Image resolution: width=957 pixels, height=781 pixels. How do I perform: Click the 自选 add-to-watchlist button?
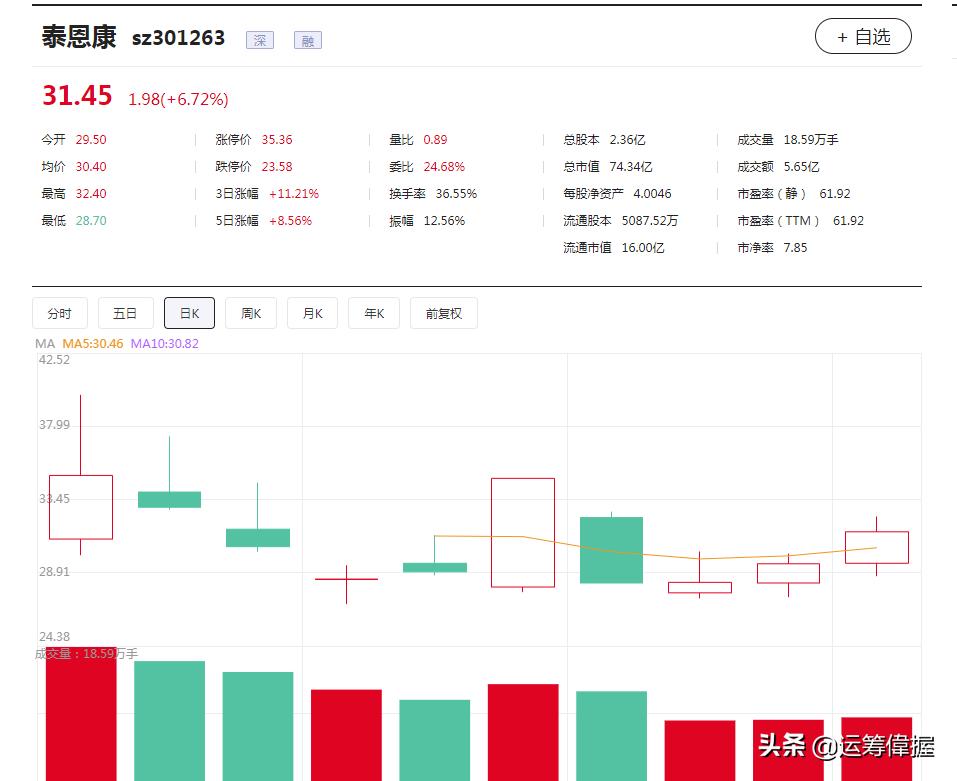863,36
